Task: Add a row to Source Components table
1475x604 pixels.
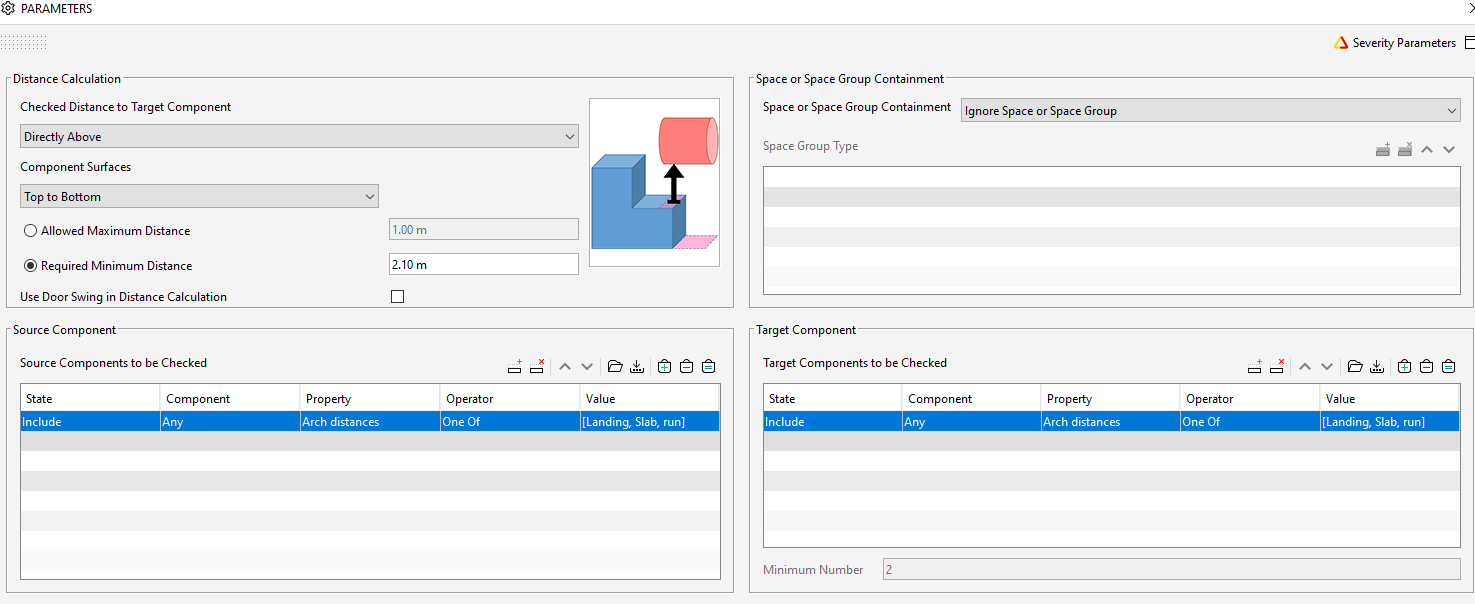Action: point(515,367)
